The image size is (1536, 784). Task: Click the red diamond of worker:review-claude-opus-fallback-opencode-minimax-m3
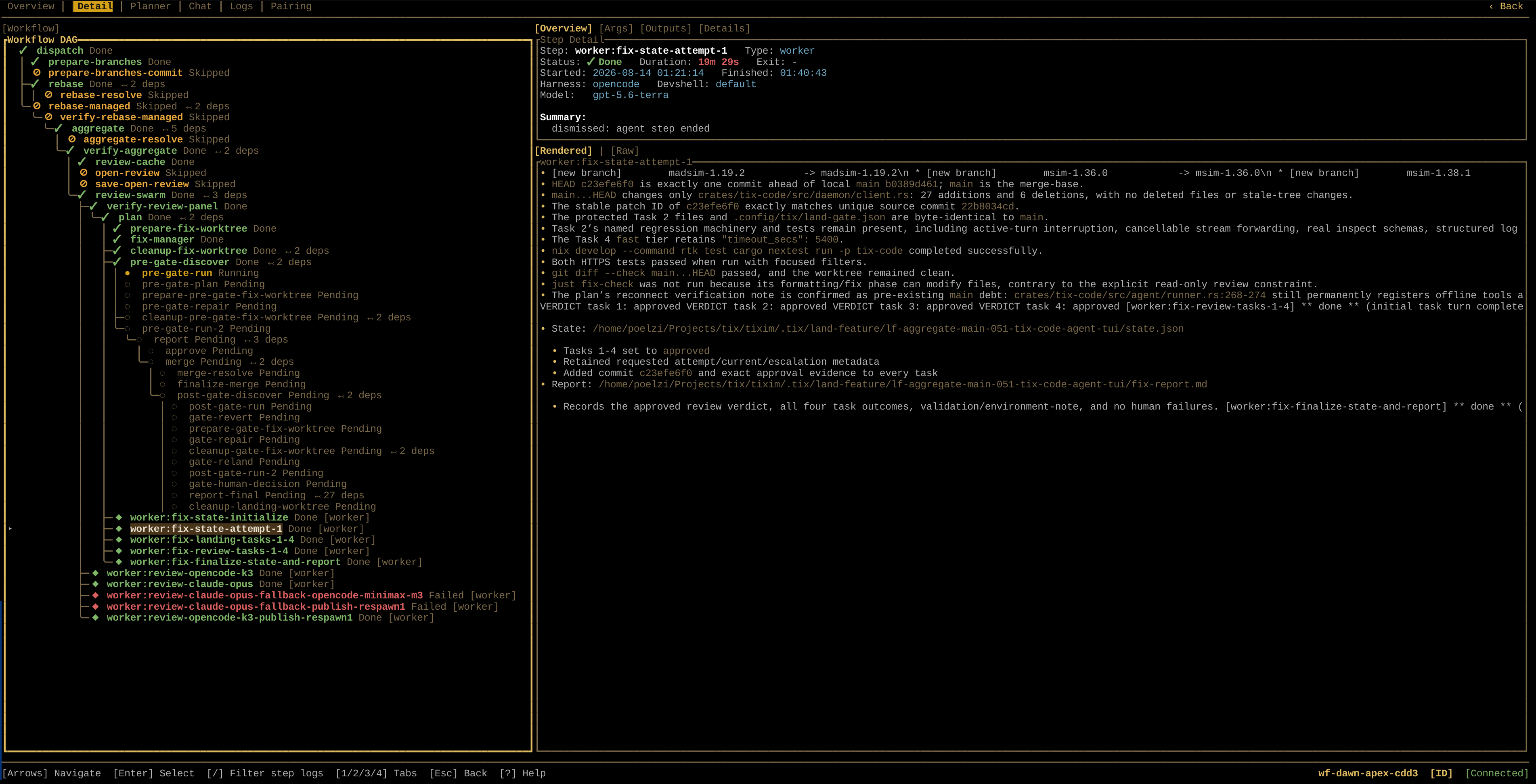pyautogui.click(x=95, y=596)
